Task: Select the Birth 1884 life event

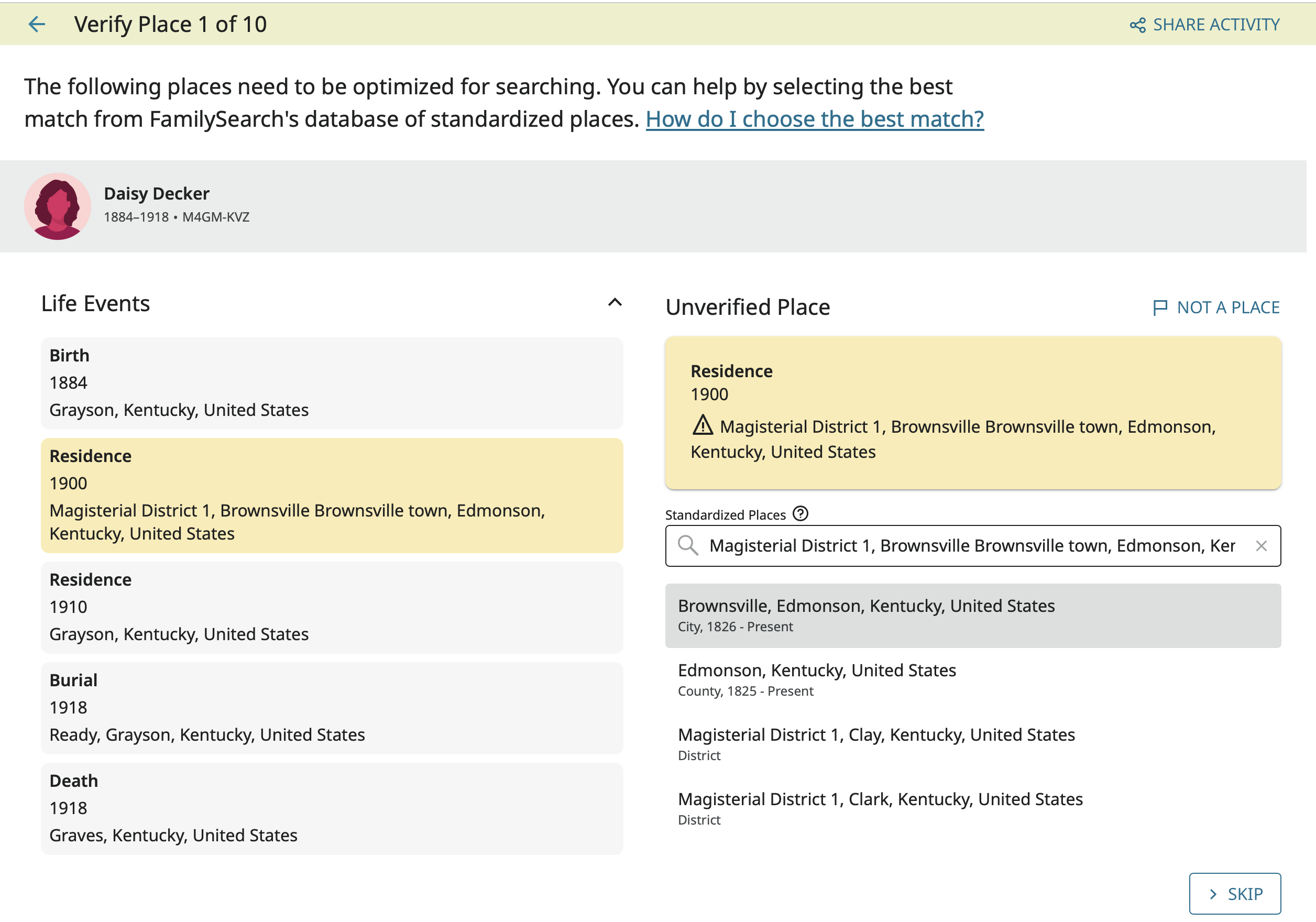Action: [332, 383]
